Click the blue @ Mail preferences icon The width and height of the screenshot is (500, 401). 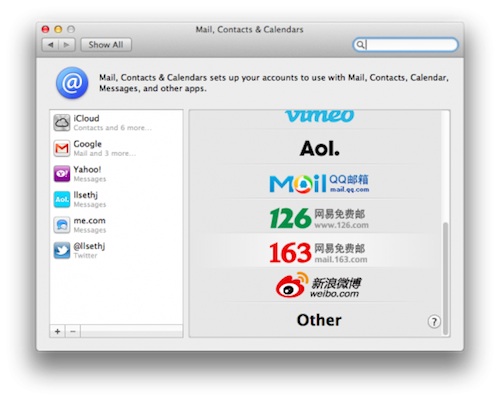[72, 83]
